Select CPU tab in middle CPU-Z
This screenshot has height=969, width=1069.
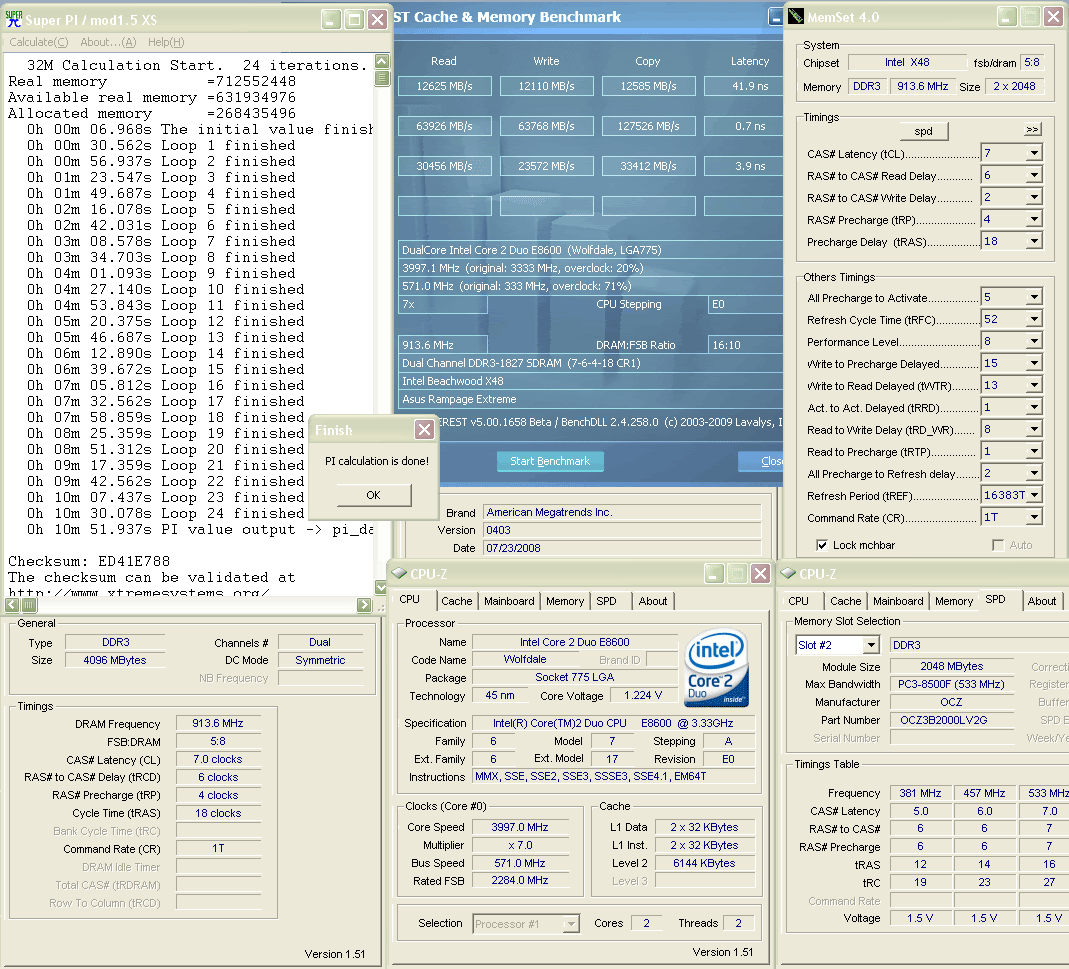409,599
